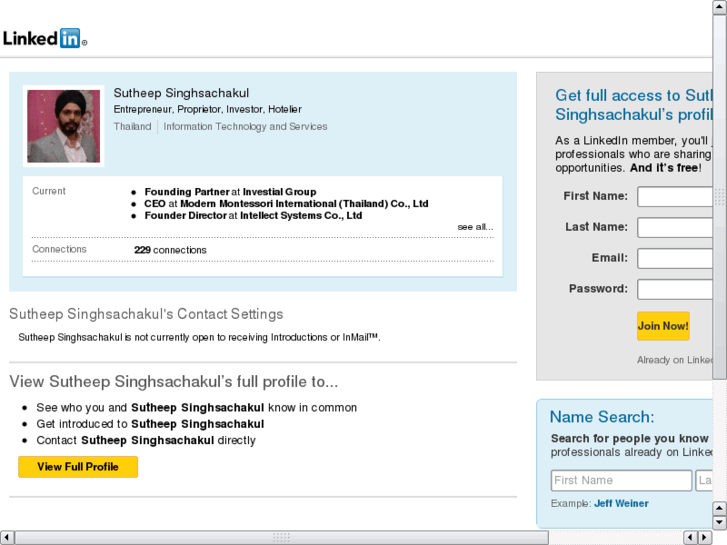Click the Join Now! button
Image resolution: width=727 pixels, height=545 pixels.
pos(663,326)
